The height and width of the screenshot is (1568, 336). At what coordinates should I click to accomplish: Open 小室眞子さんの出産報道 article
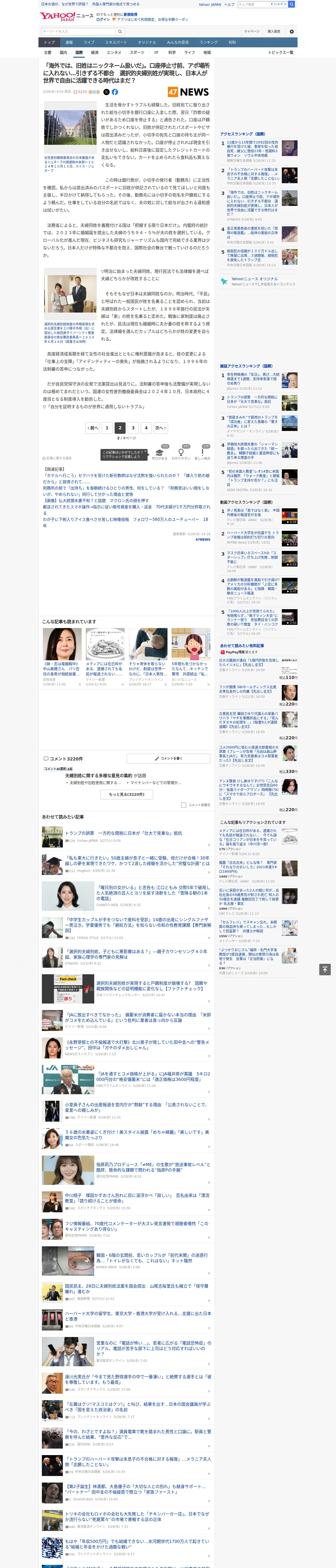pos(137,1107)
